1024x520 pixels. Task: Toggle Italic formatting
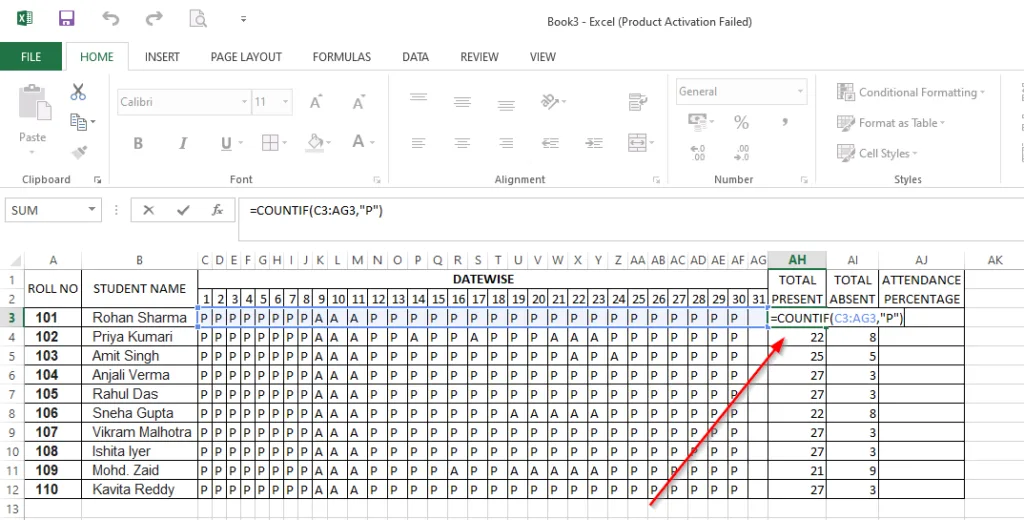click(x=183, y=143)
